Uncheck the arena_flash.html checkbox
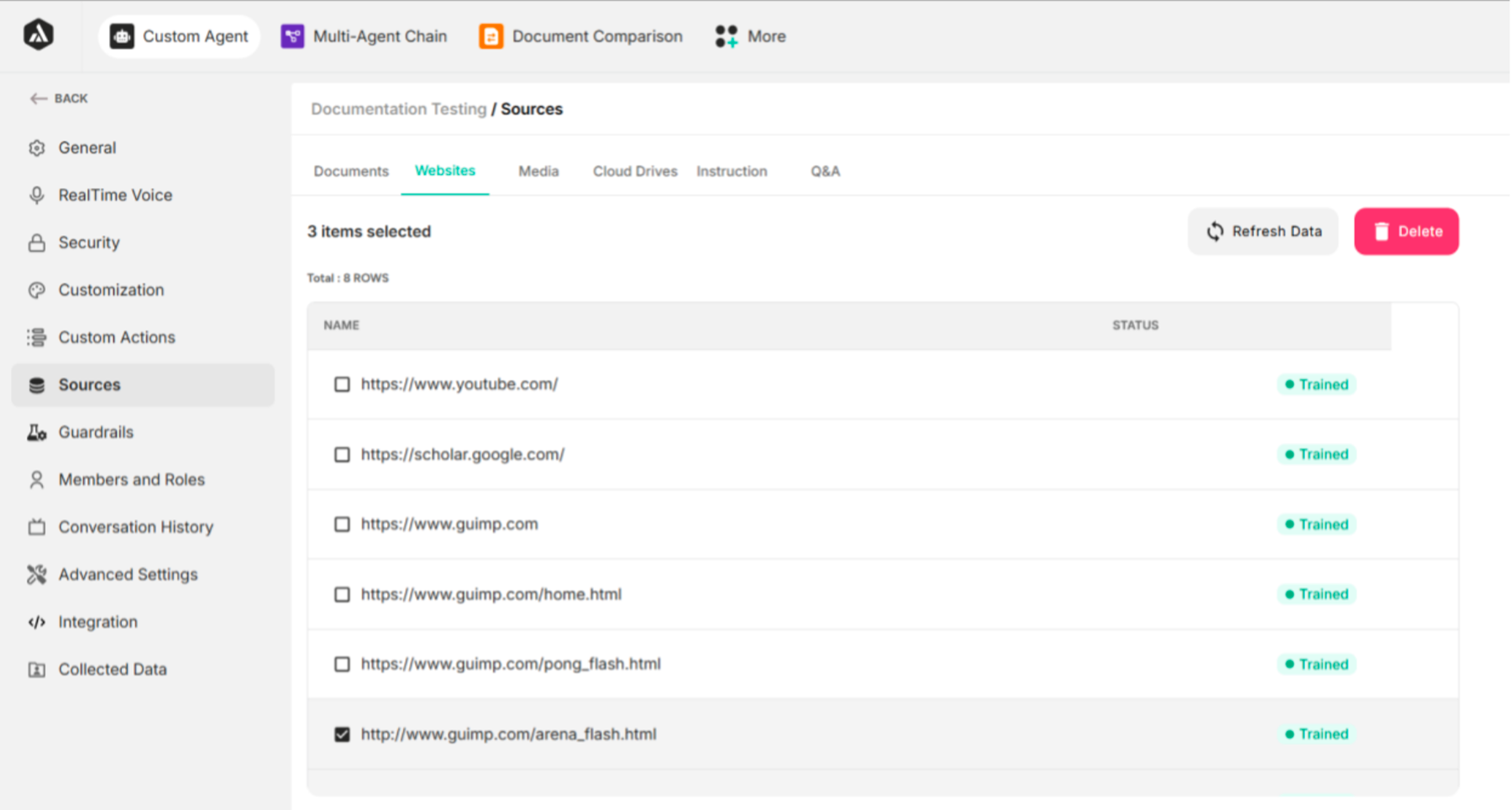The image size is (1512, 810). pyautogui.click(x=341, y=734)
